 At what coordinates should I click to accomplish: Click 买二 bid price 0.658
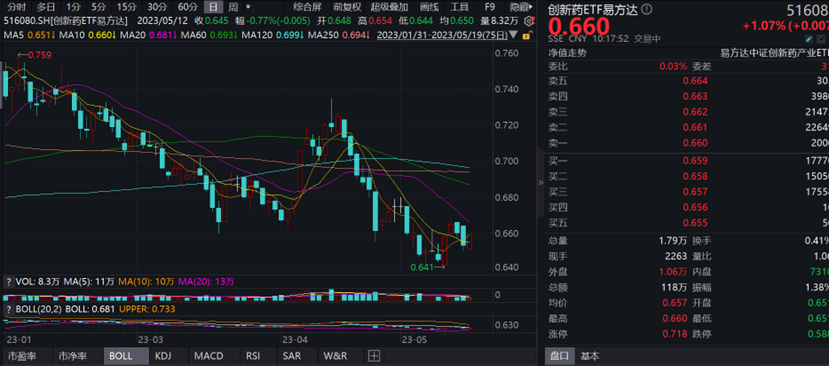[x=695, y=176]
